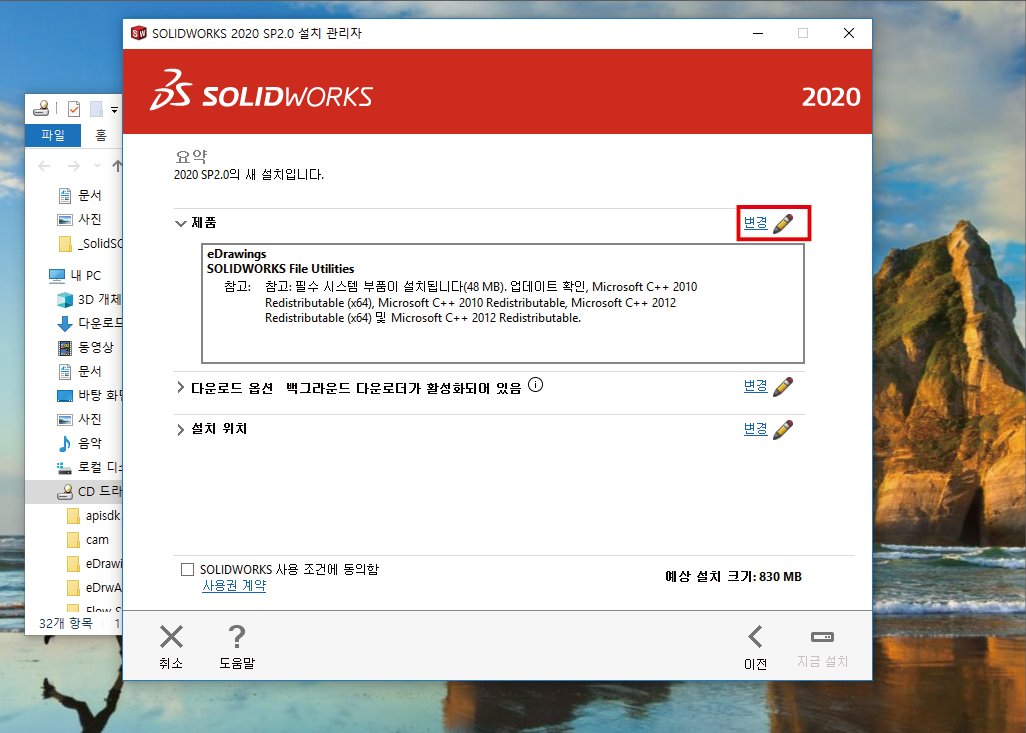Select 문서 under 내 PC in Explorer
The height and width of the screenshot is (733, 1026).
[80, 372]
